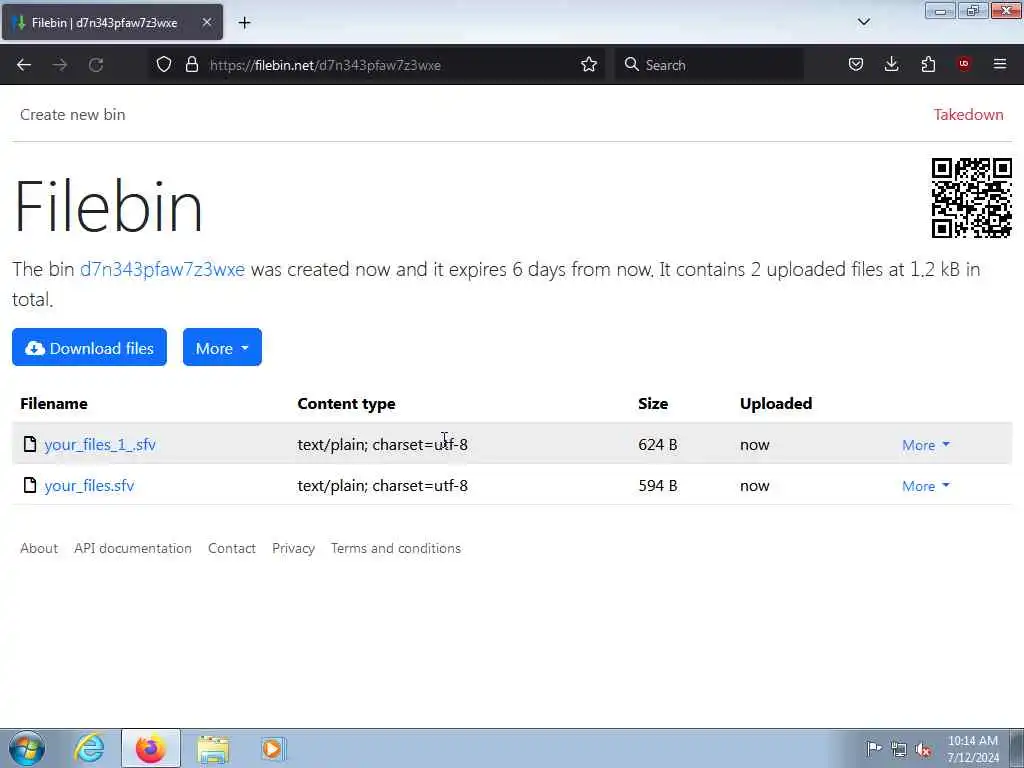The width and height of the screenshot is (1024, 768).
Task: Open the media player taskbar icon
Action: click(x=272, y=748)
